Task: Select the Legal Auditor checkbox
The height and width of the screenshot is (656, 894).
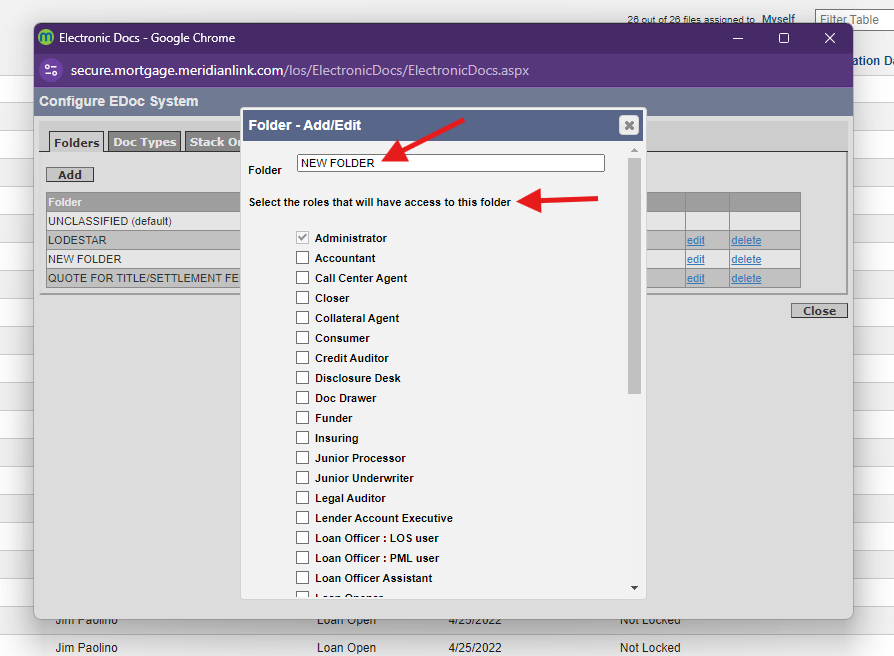Action: click(x=302, y=498)
